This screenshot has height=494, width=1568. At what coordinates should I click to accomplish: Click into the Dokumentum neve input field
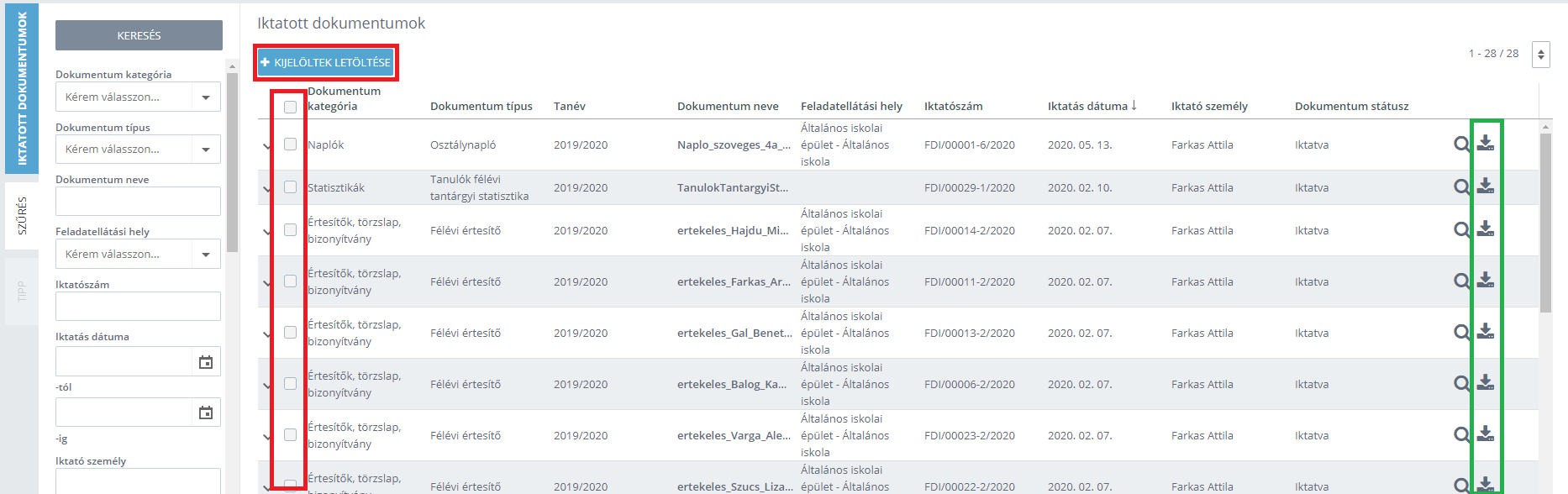click(138, 202)
